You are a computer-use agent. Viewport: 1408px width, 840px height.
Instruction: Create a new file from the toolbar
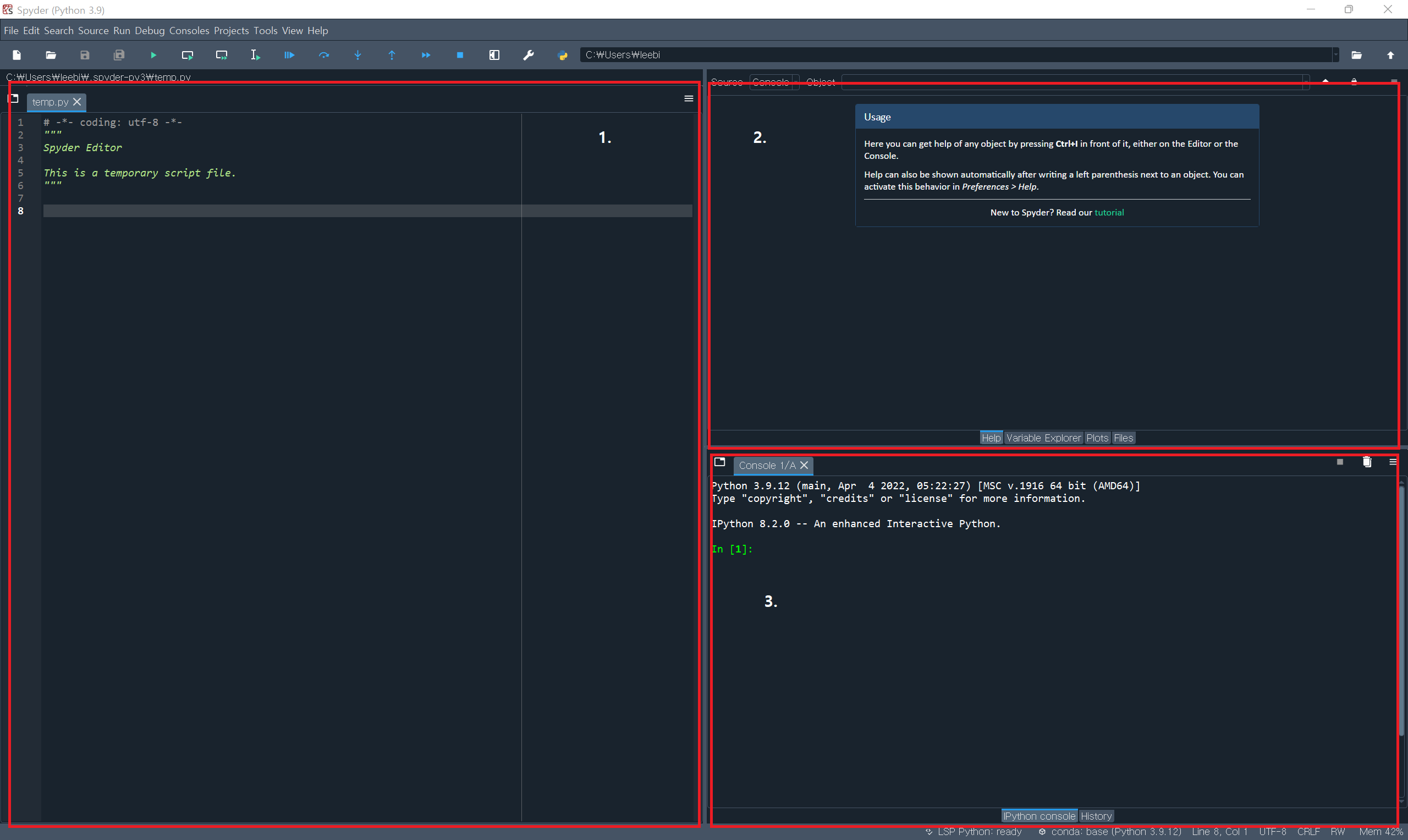coord(17,55)
